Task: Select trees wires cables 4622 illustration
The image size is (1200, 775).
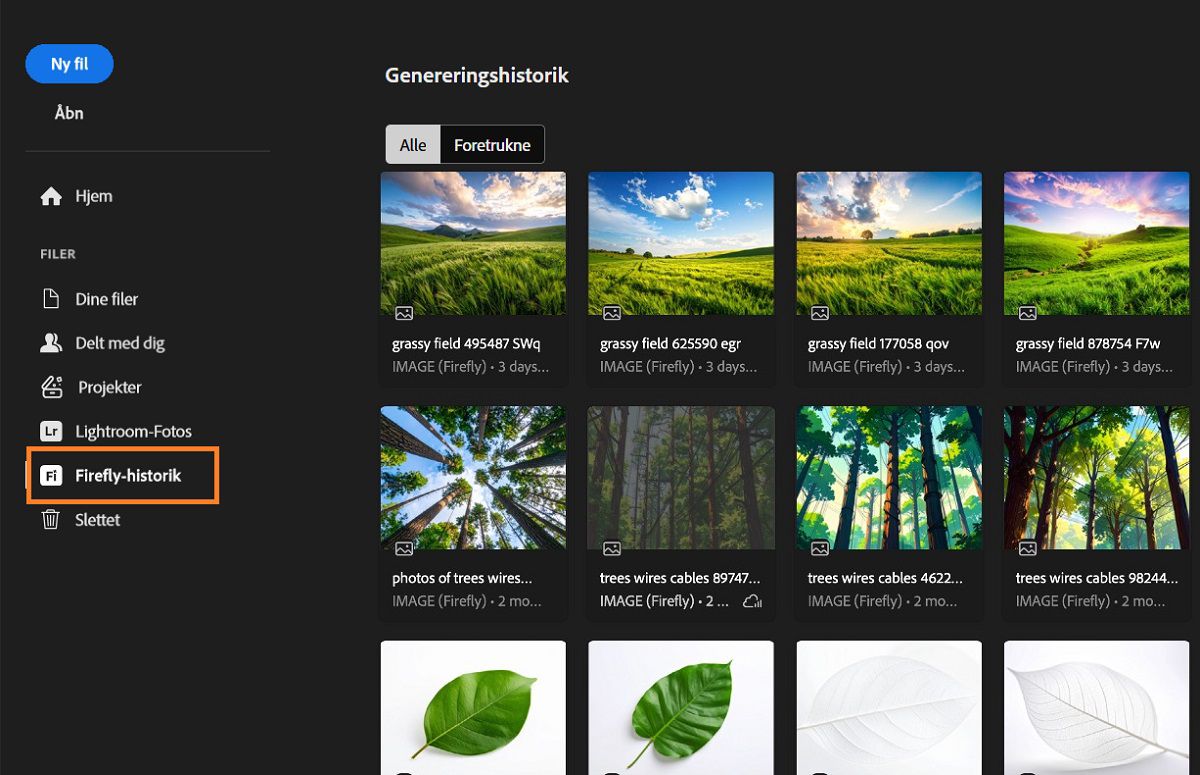Action: tap(889, 477)
